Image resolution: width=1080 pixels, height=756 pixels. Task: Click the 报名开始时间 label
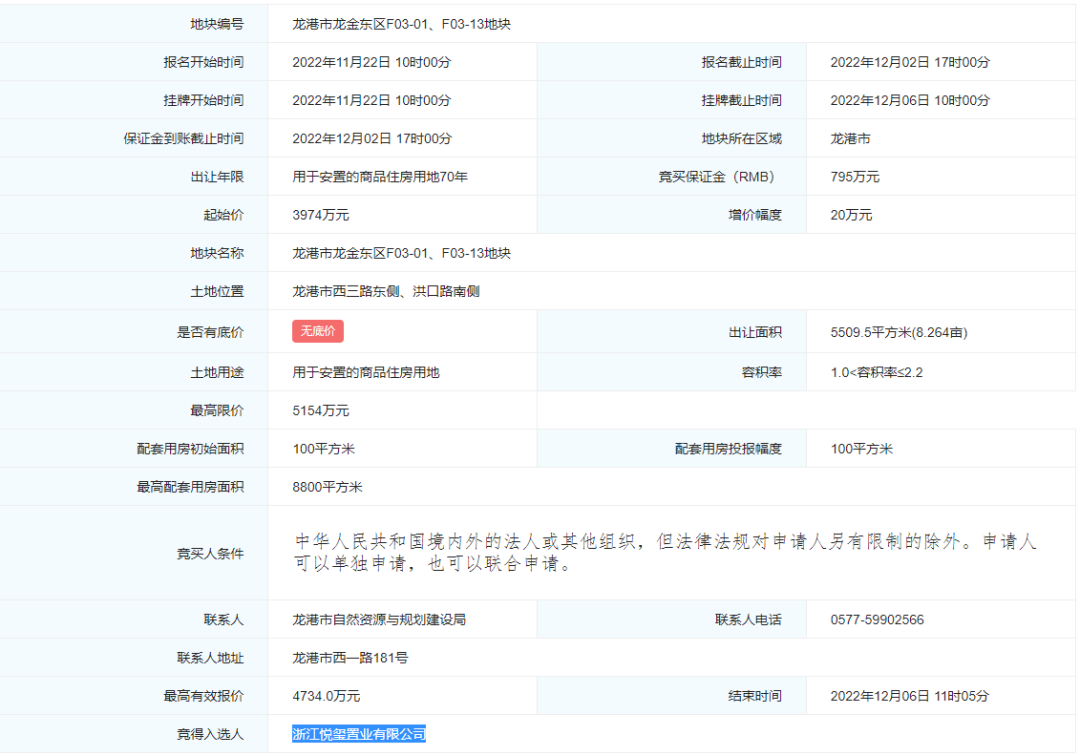(x=204, y=62)
